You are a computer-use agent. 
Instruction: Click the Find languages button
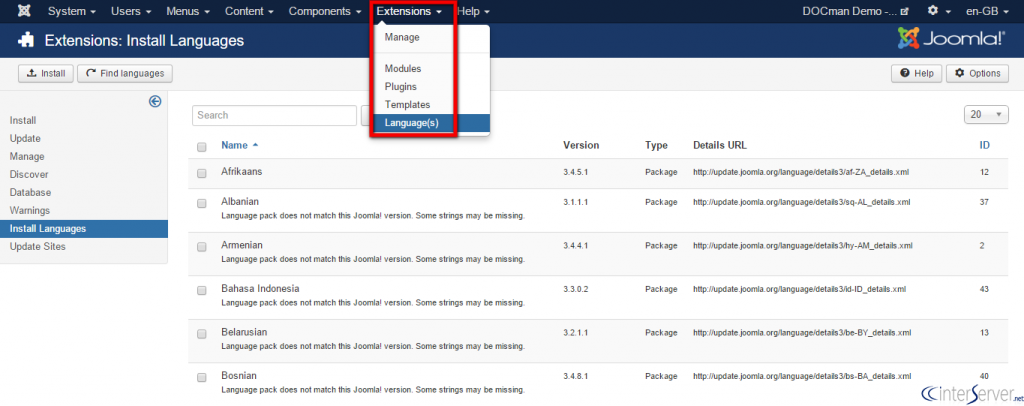tap(125, 74)
